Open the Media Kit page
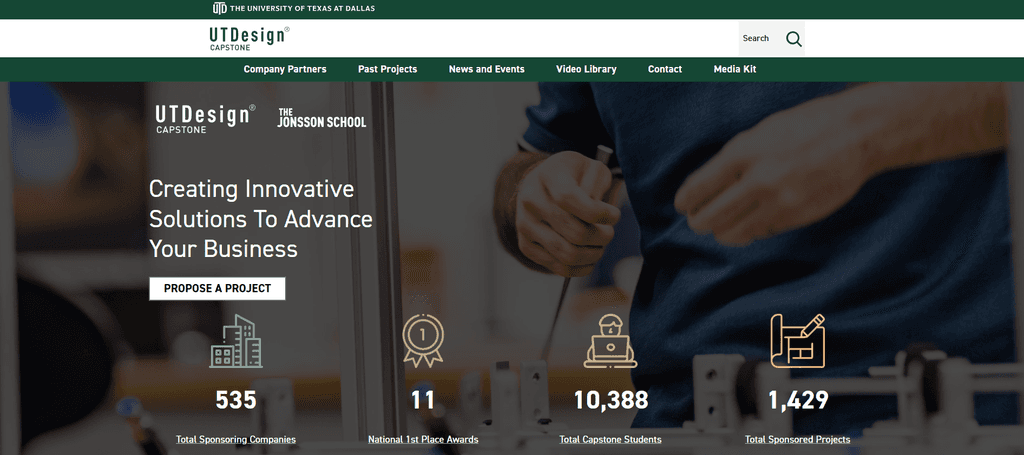 (x=735, y=69)
